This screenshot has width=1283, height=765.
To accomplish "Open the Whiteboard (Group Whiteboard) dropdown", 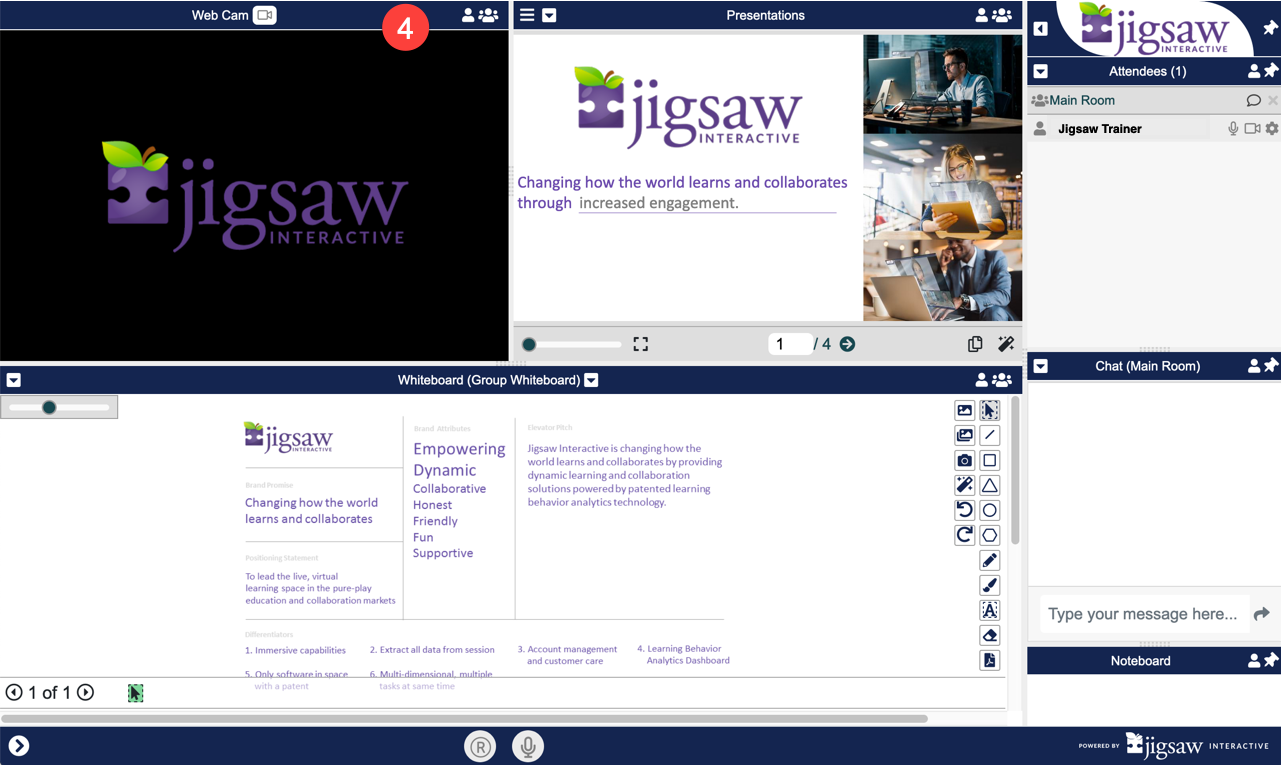I will click(x=591, y=380).
